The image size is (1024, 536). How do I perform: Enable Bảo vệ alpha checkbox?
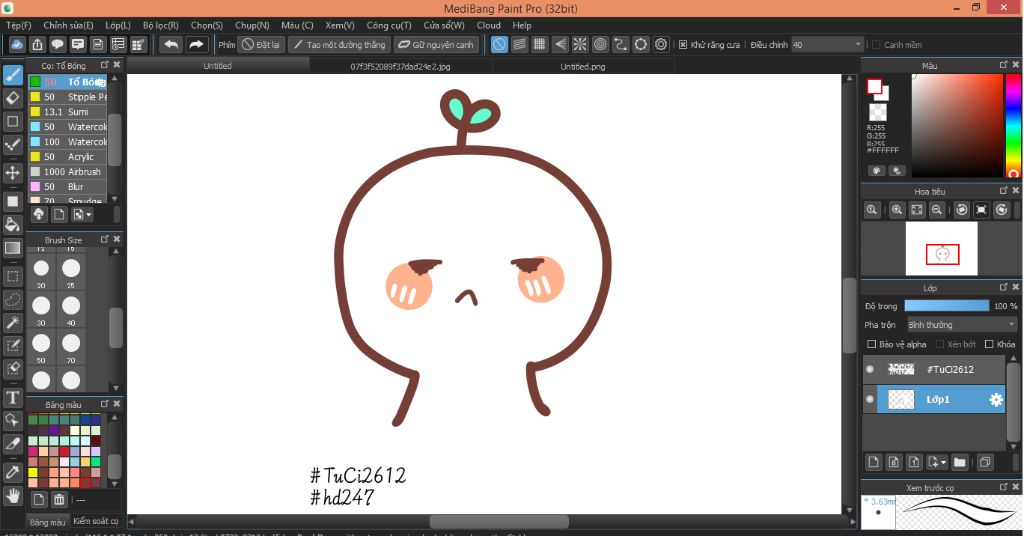click(871, 344)
